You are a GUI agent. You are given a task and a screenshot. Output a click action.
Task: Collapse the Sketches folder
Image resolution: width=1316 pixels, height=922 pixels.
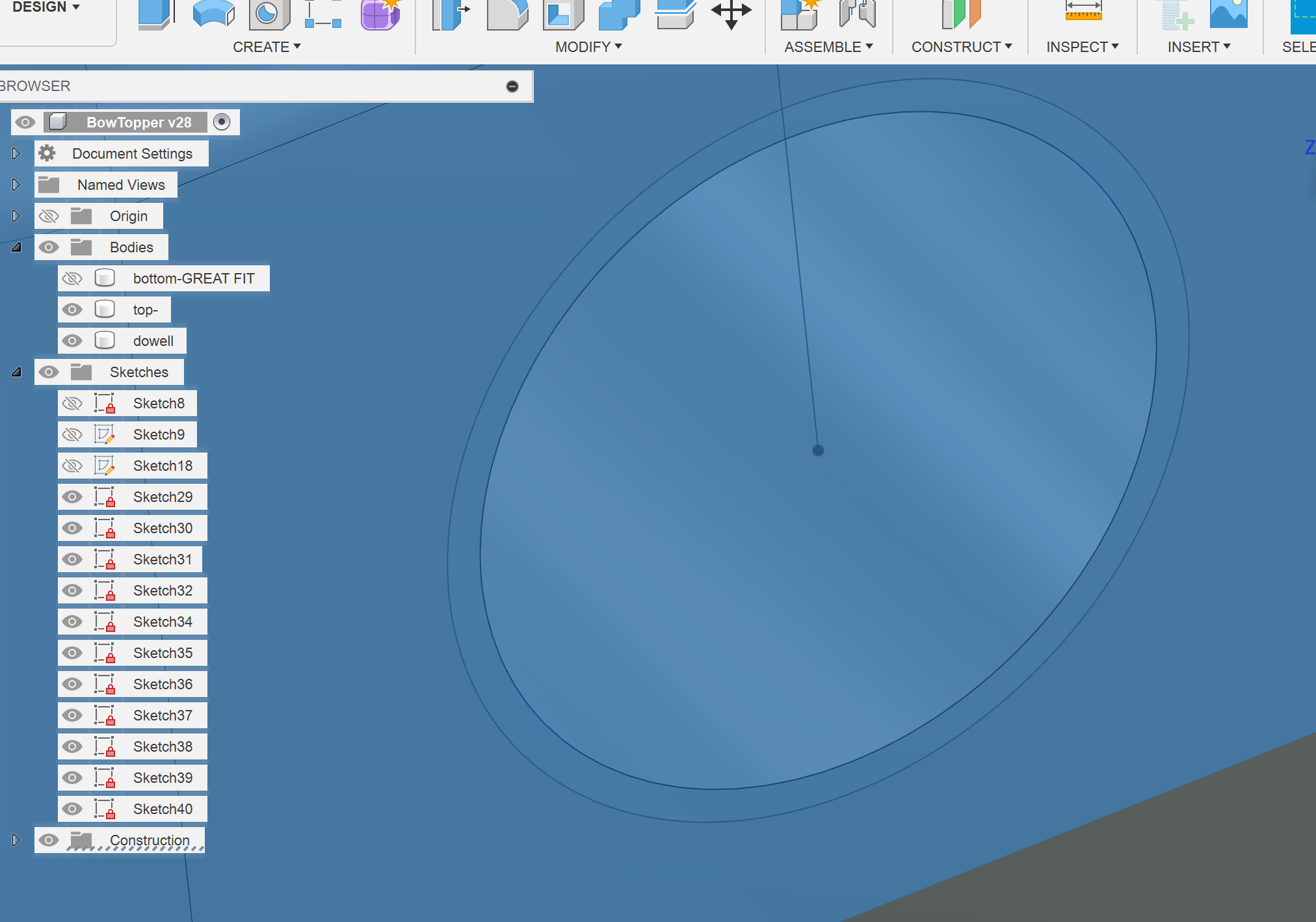[16, 372]
